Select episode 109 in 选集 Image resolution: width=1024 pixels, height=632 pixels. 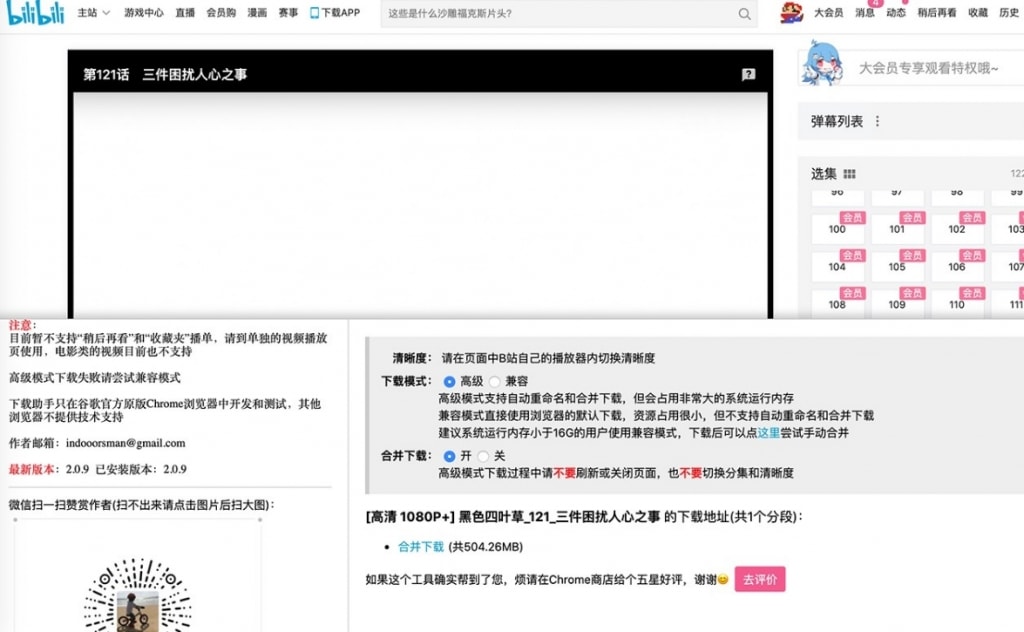(897, 304)
